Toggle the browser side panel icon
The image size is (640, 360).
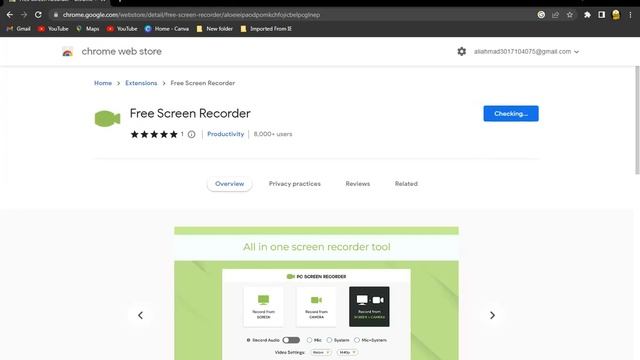602,15
